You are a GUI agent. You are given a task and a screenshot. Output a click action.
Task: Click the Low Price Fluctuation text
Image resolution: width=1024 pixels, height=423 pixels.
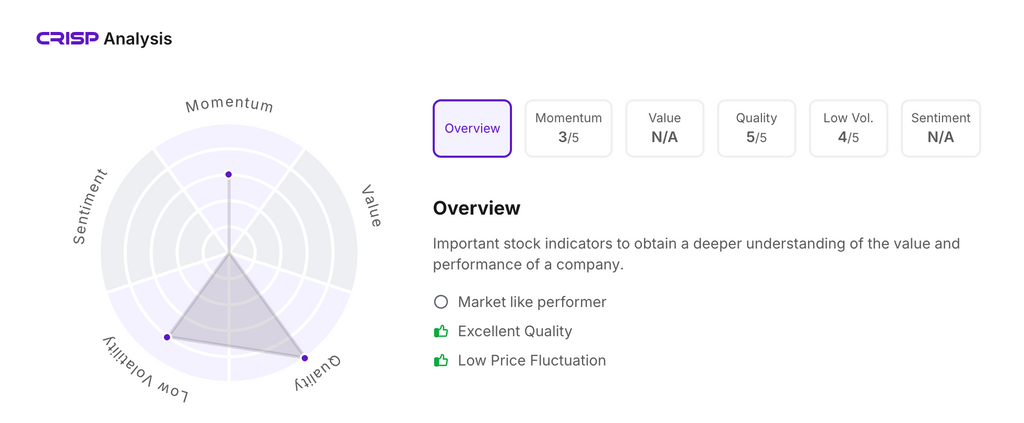point(532,360)
